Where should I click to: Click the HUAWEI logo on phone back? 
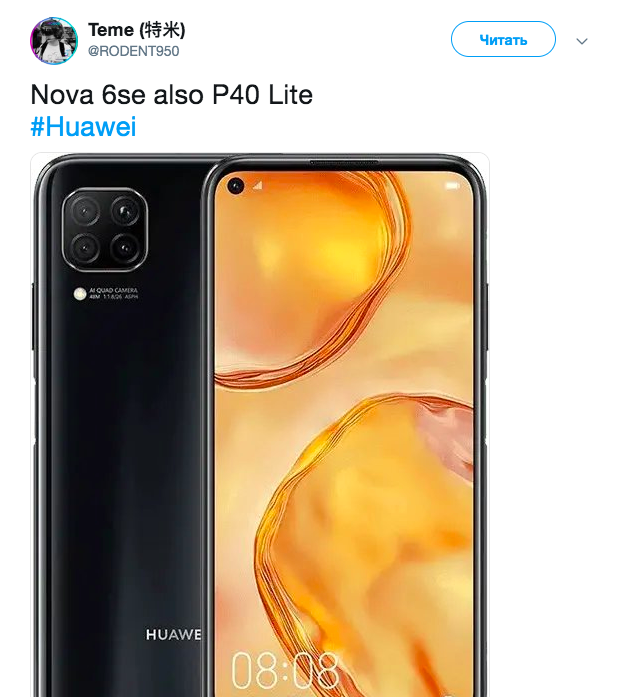pos(173,634)
